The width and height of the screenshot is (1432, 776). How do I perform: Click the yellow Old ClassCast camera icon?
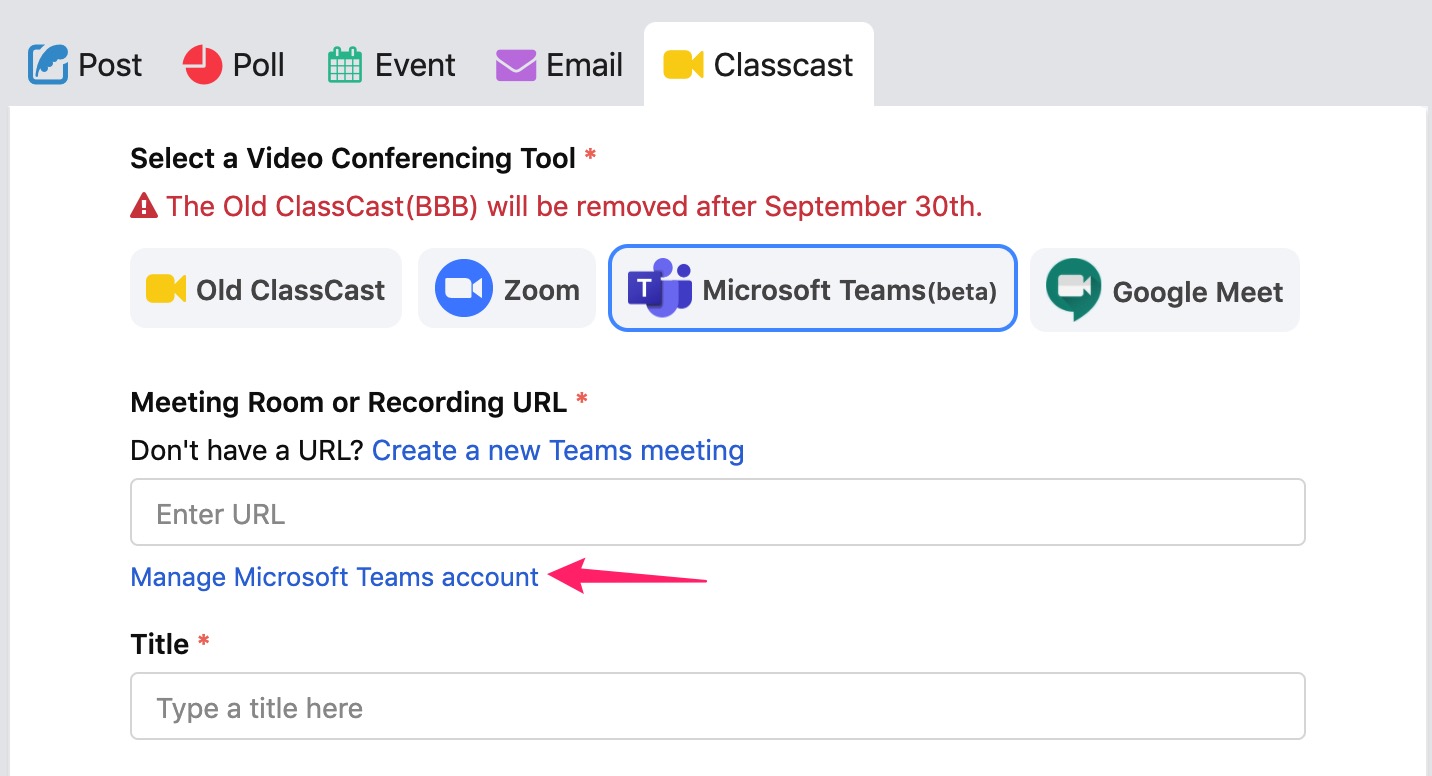coord(166,289)
